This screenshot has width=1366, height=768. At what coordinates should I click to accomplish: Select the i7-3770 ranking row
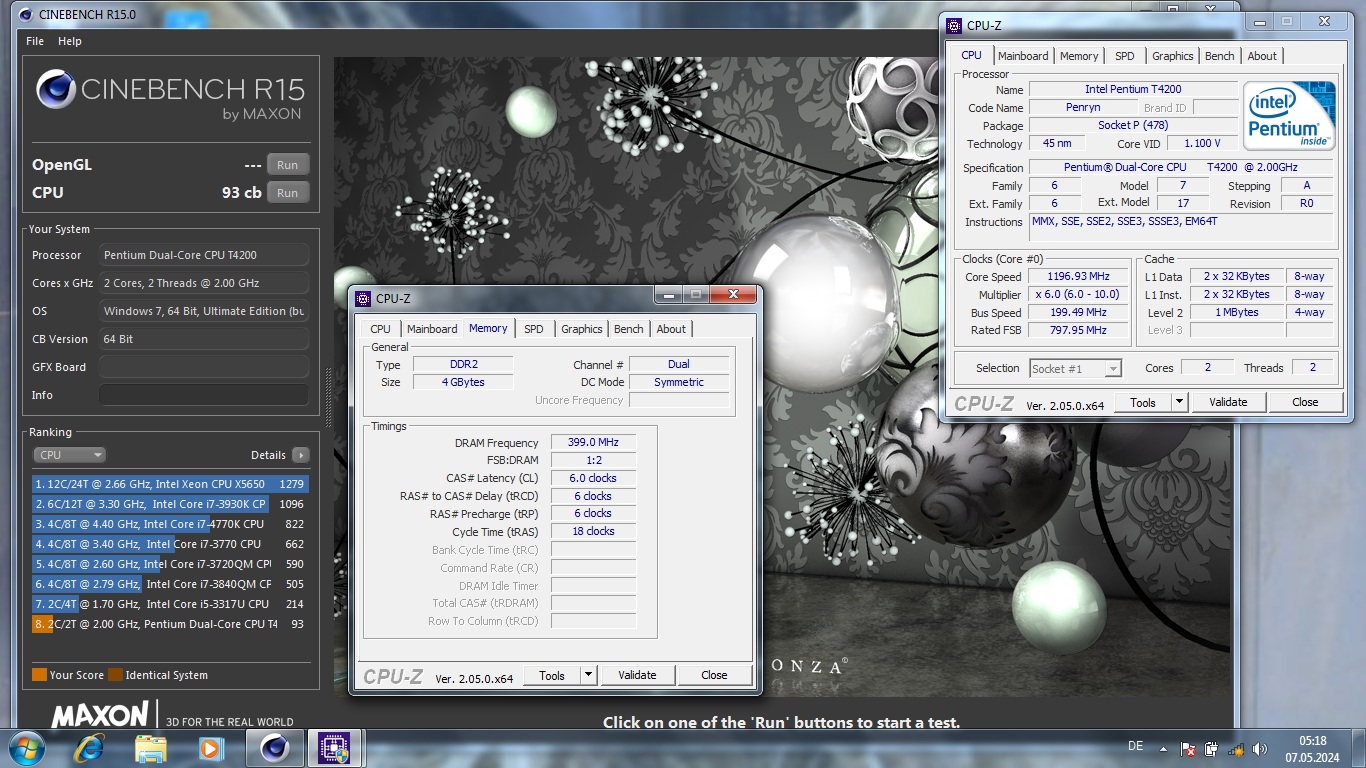[x=170, y=544]
